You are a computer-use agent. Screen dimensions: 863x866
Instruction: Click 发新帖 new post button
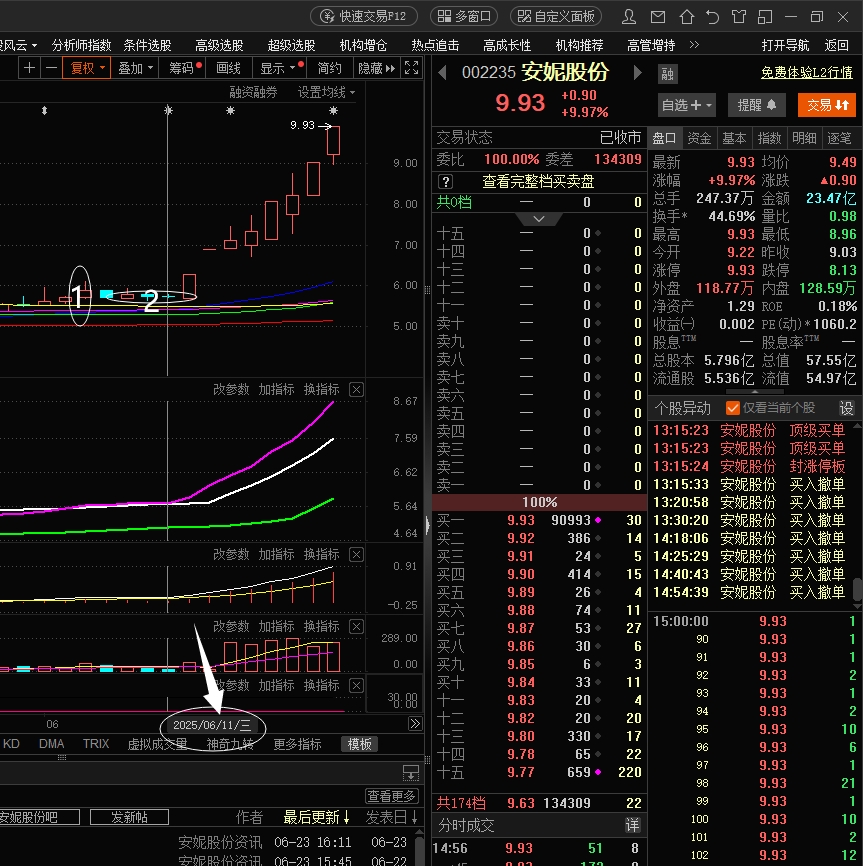click(129, 817)
